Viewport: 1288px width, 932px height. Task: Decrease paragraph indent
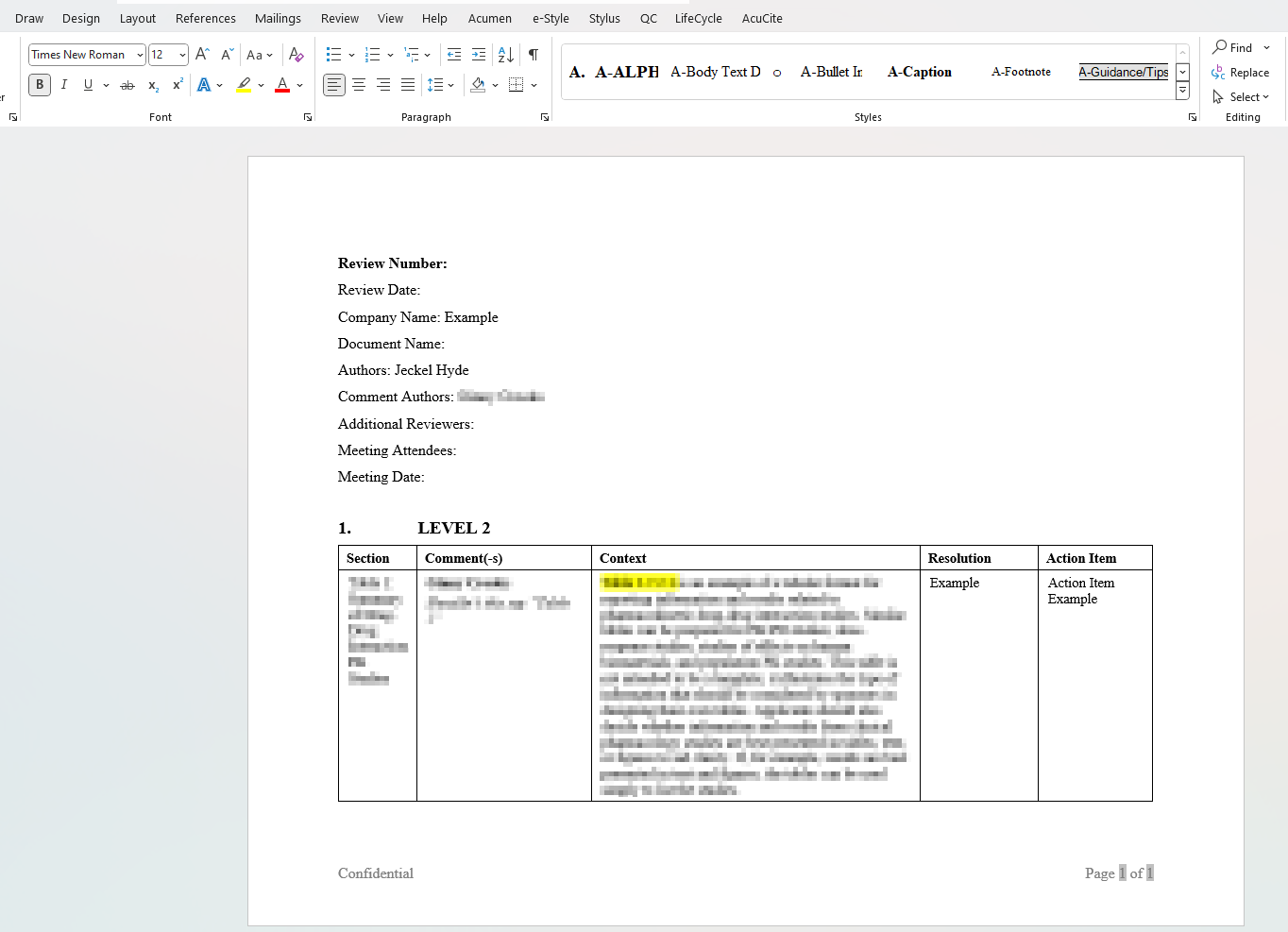454,55
